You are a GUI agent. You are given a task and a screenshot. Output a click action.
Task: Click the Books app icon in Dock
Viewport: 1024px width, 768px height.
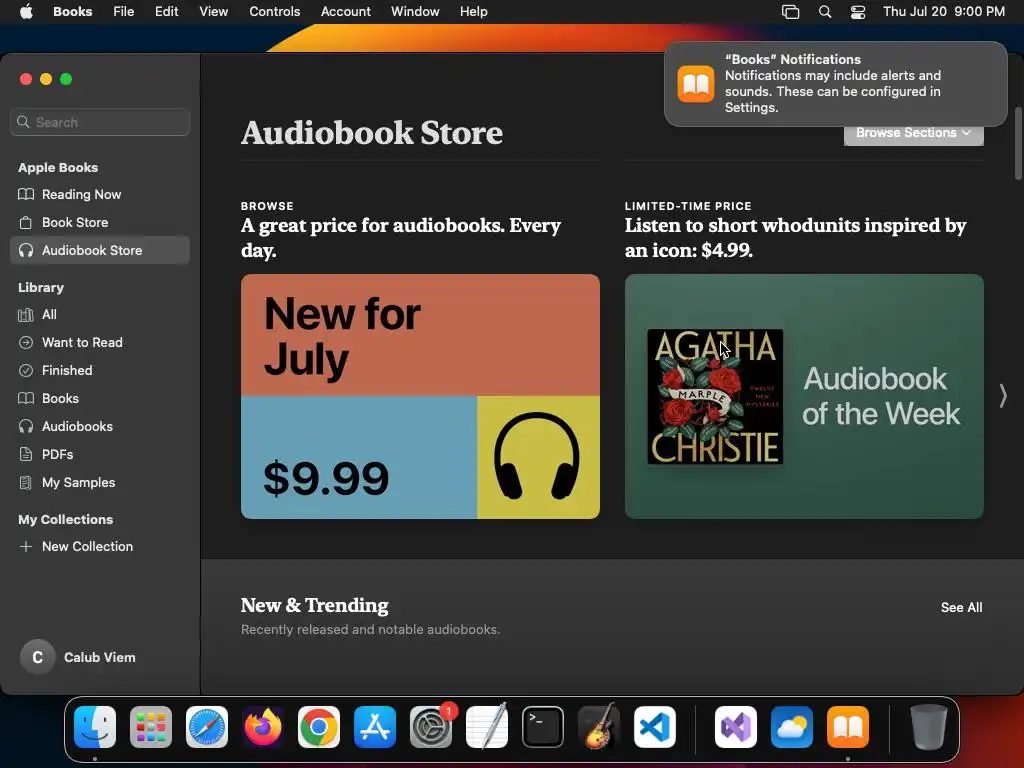coord(848,727)
